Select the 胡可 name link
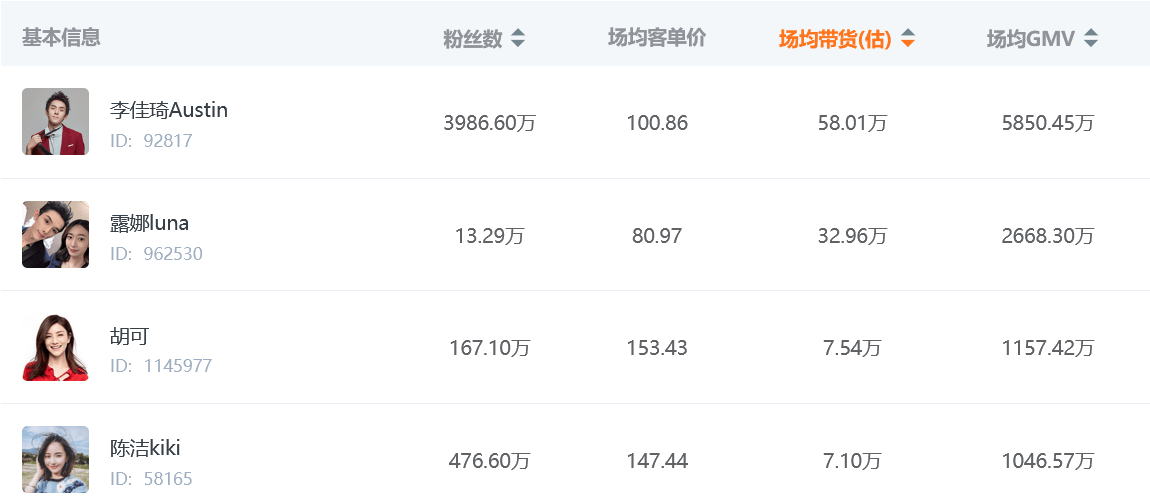 point(129,336)
